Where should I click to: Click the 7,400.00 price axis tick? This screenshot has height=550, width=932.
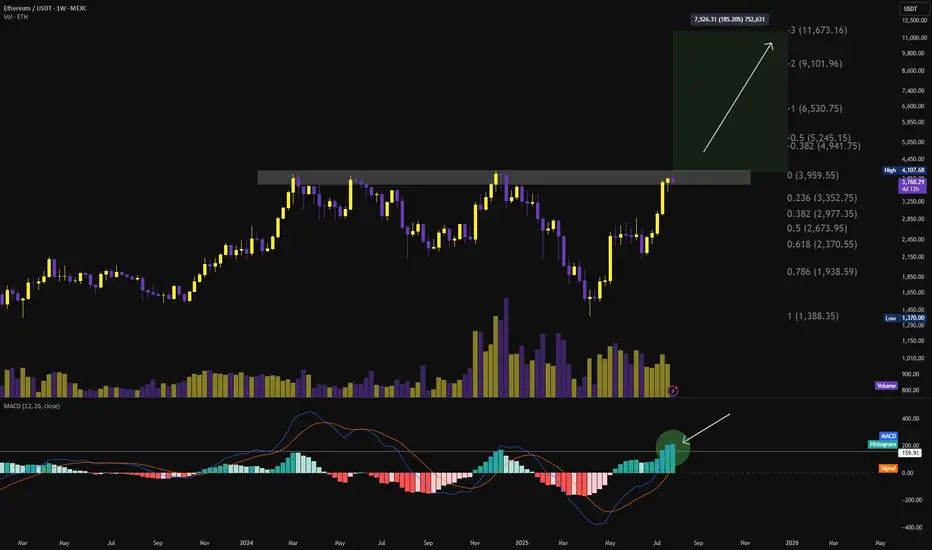click(914, 90)
